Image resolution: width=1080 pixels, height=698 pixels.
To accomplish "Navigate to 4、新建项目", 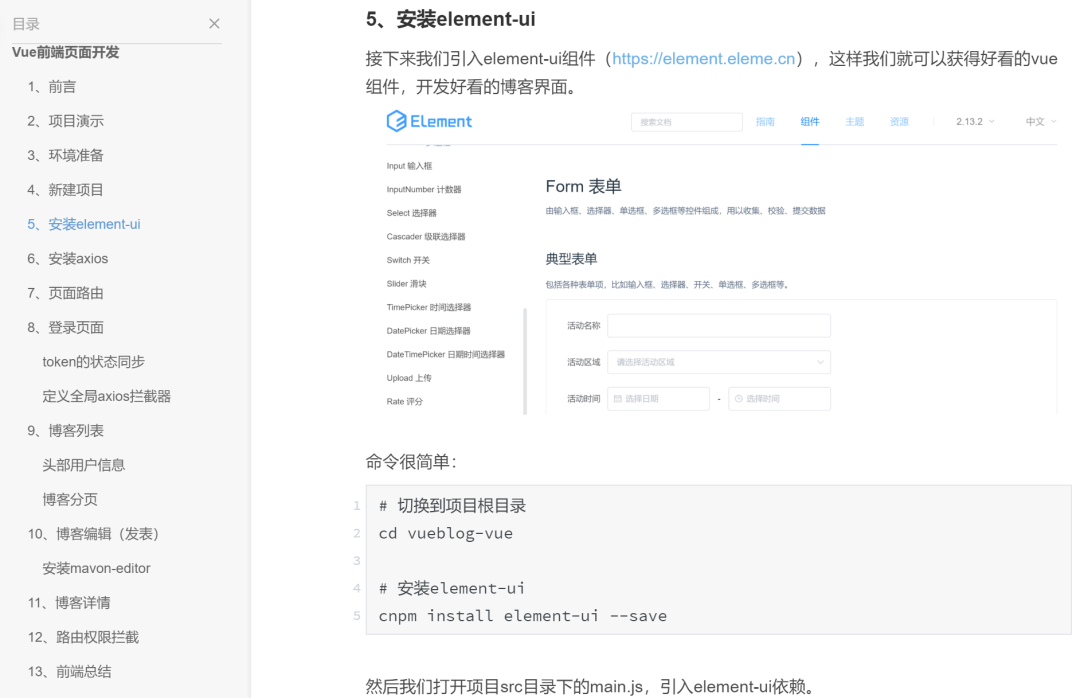I will click(x=65, y=190).
